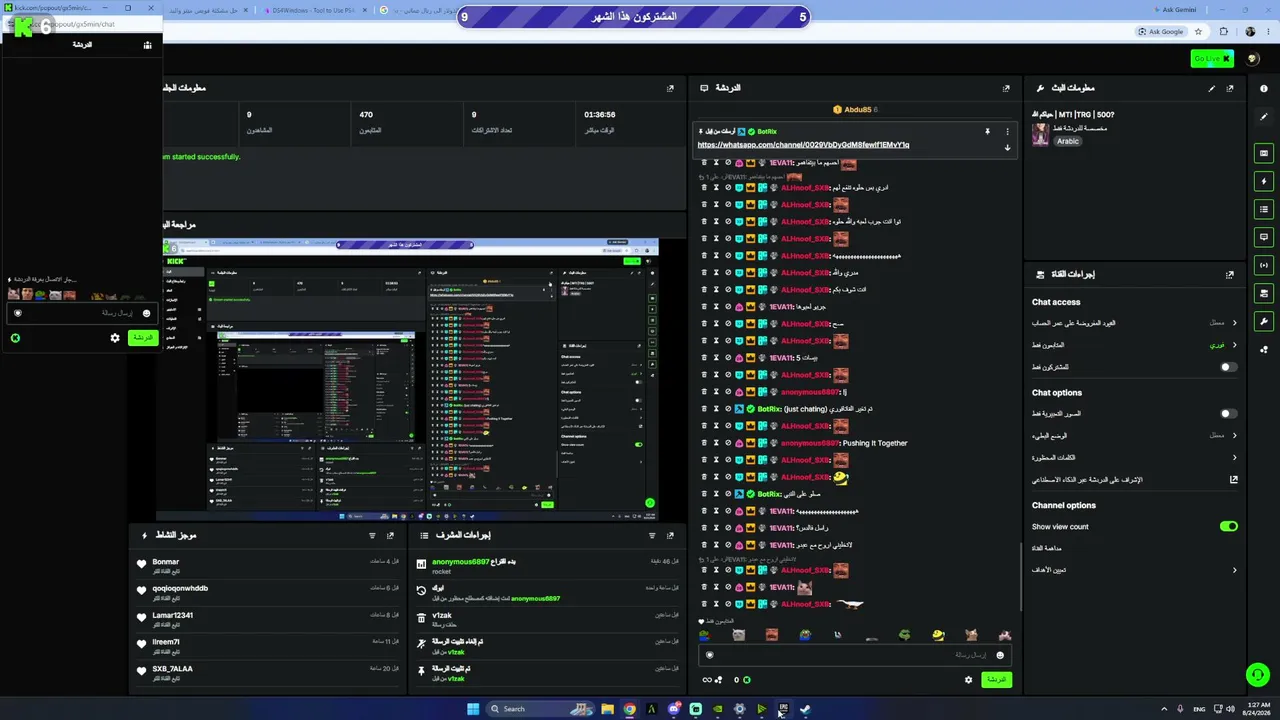Screen dimensions: 1280x720
Task: Open Steam from the Windows taskbar
Action: point(805,709)
